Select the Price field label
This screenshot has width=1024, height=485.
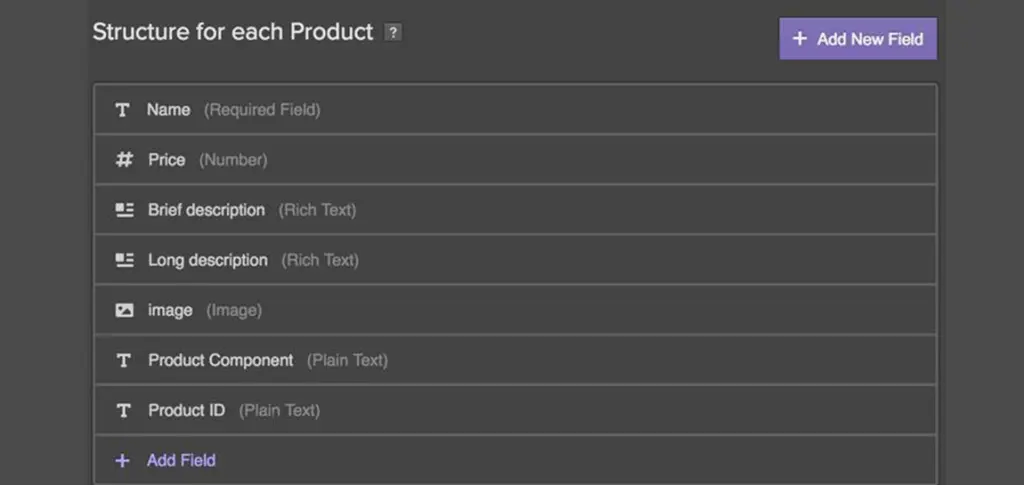pyautogui.click(x=167, y=160)
